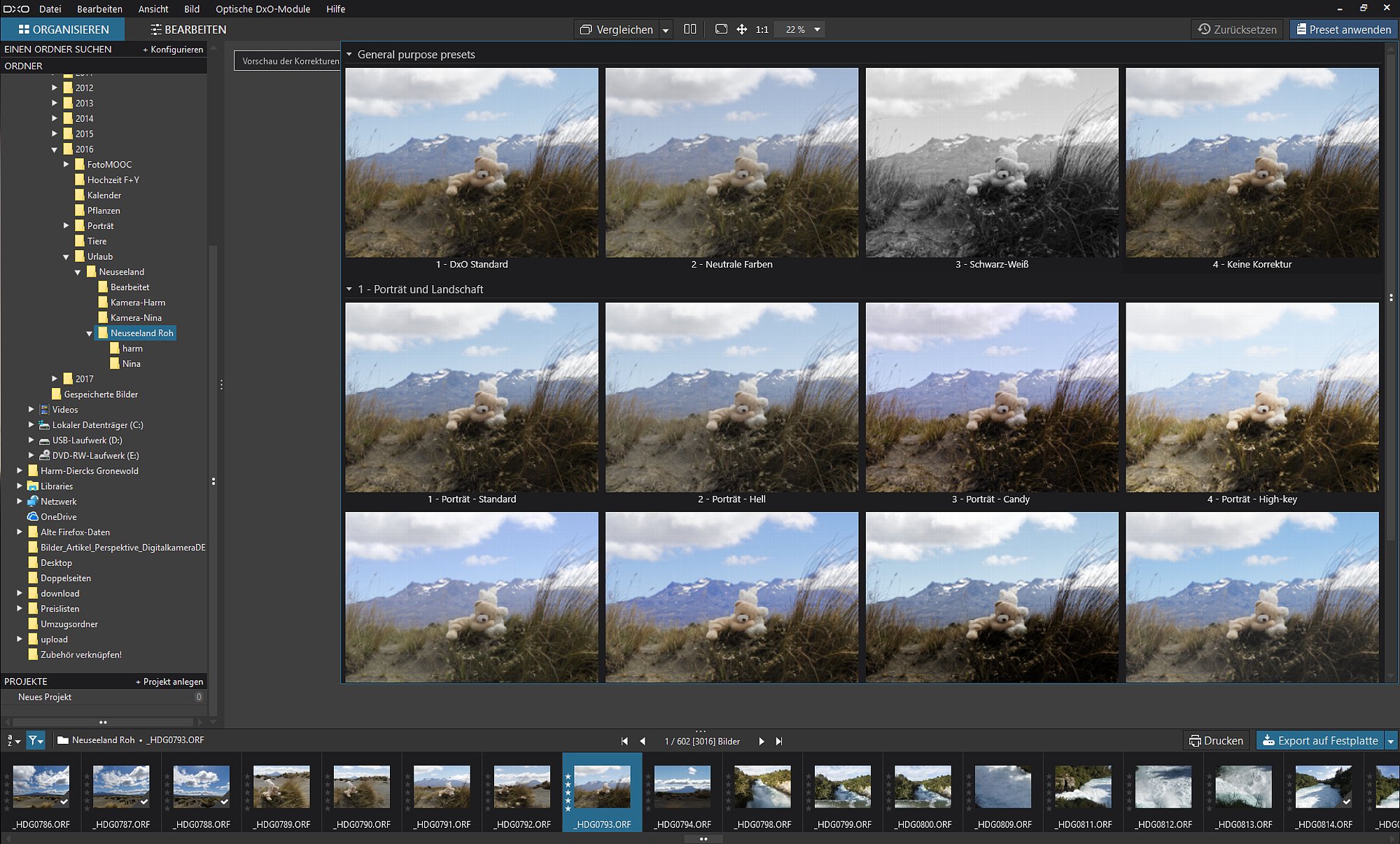The height and width of the screenshot is (844, 1400).
Task: Collapse the Urlaub folder
Action: (x=66, y=256)
